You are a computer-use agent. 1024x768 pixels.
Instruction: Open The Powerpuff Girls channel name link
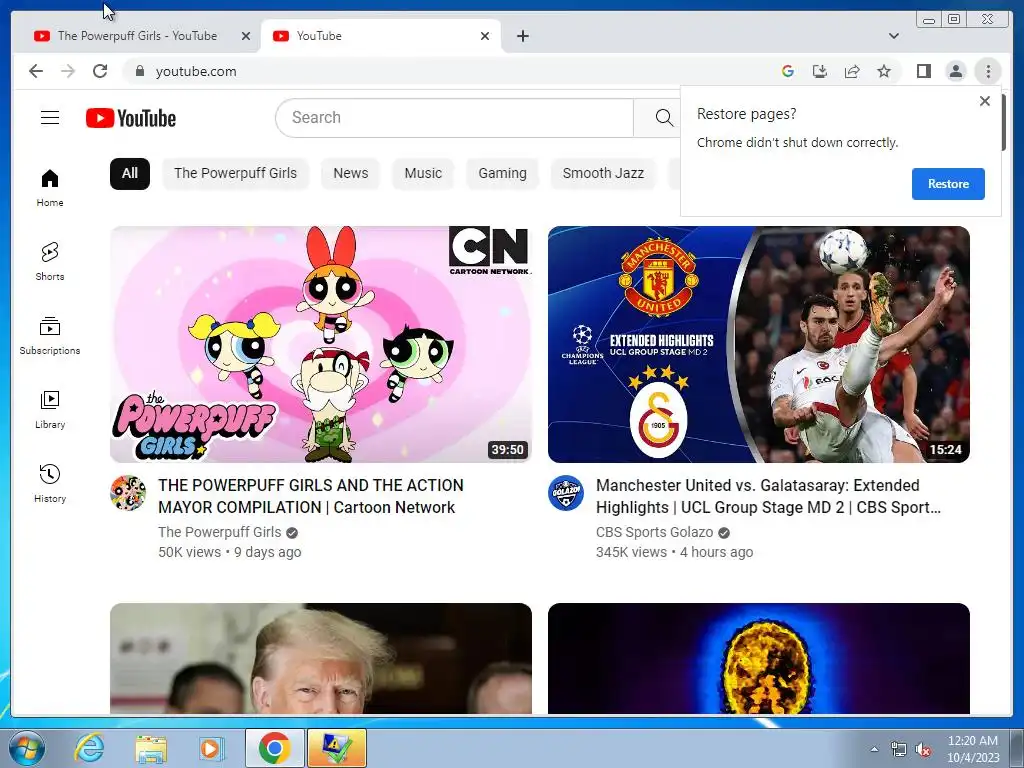(x=219, y=532)
